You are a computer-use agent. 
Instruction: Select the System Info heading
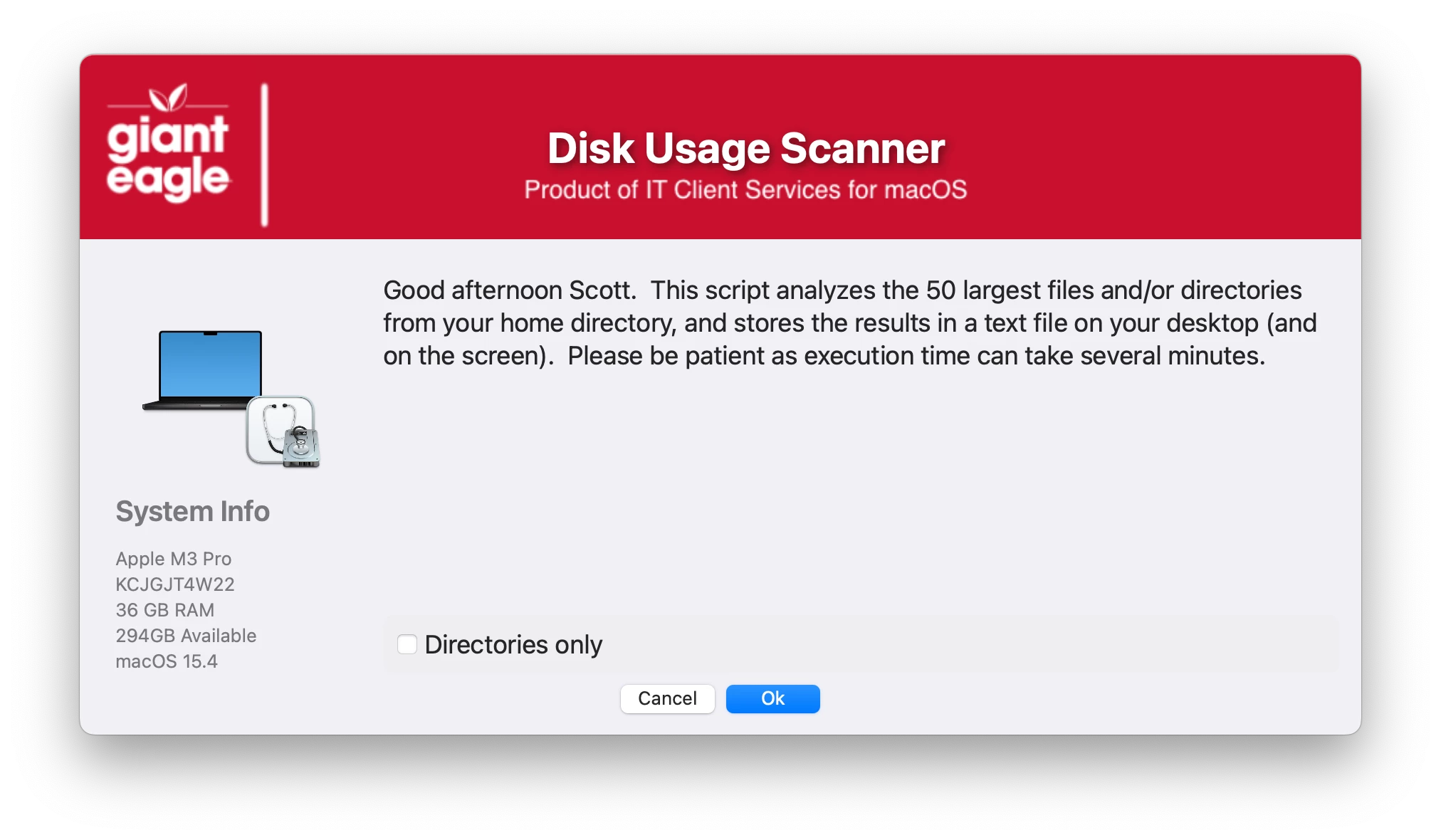pos(193,511)
